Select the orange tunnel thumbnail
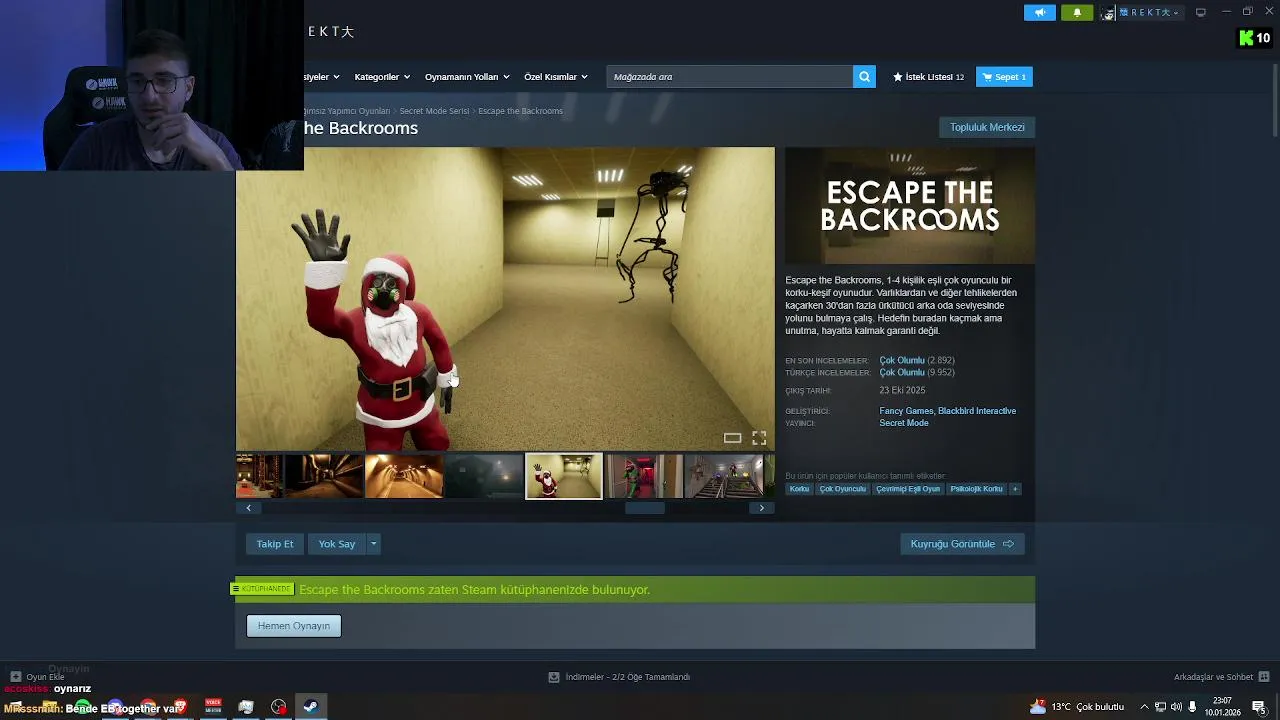This screenshot has height=720, width=1280. (x=404, y=476)
